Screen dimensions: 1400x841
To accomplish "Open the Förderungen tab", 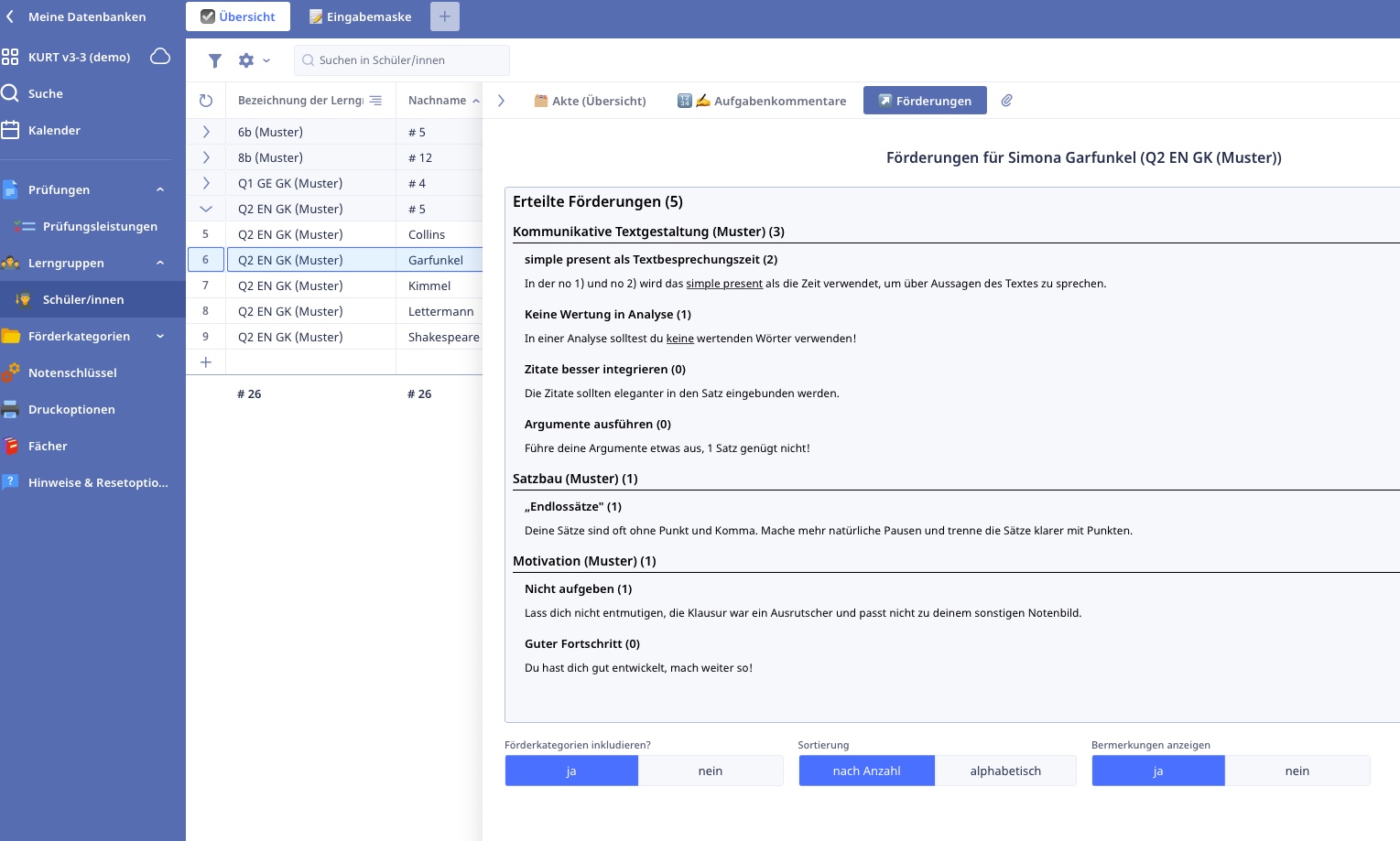I will 925,101.
